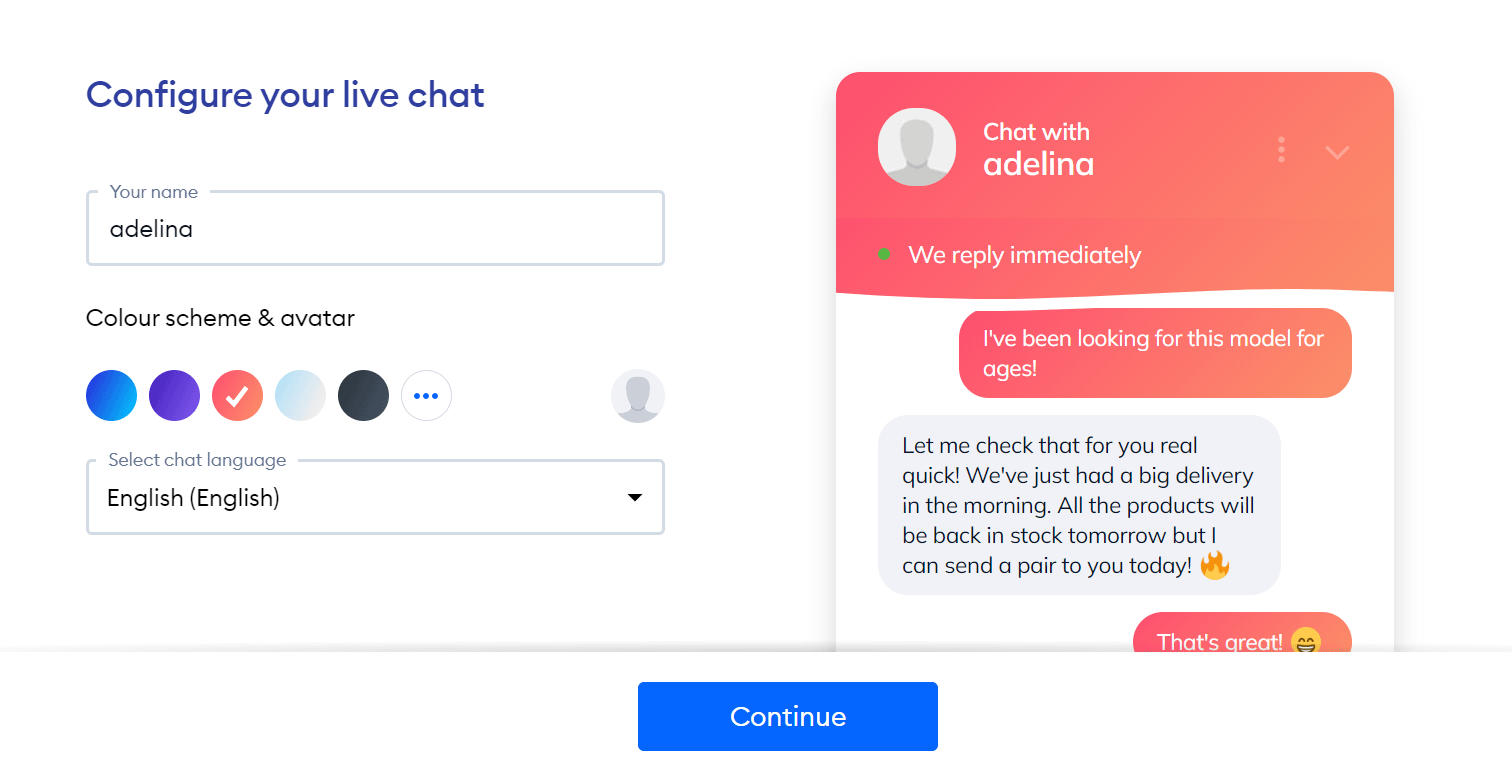The image size is (1512, 774).
Task: Collapse the chat preview using the down chevron
Action: click(x=1336, y=151)
